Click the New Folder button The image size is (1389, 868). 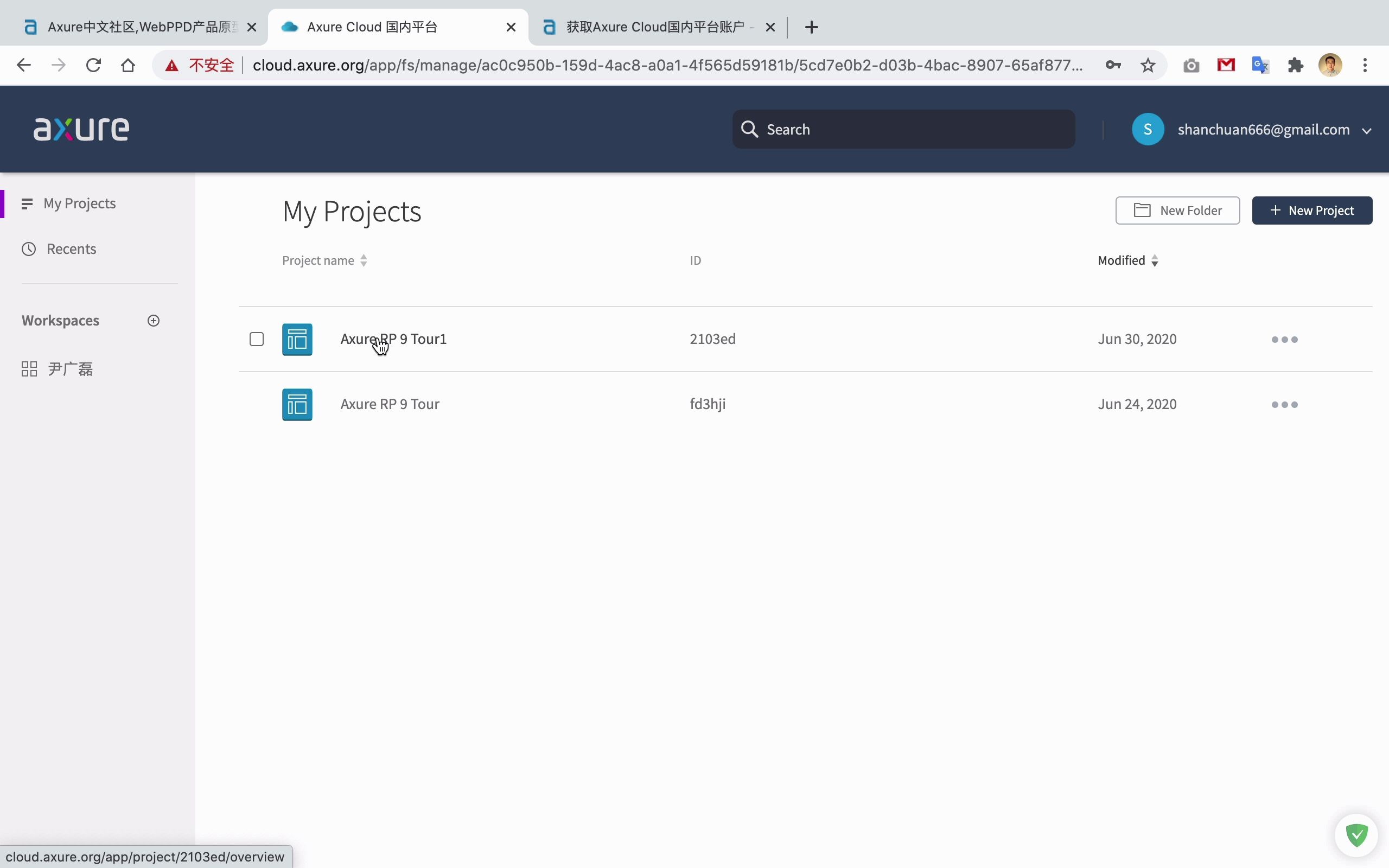tap(1177, 210)
